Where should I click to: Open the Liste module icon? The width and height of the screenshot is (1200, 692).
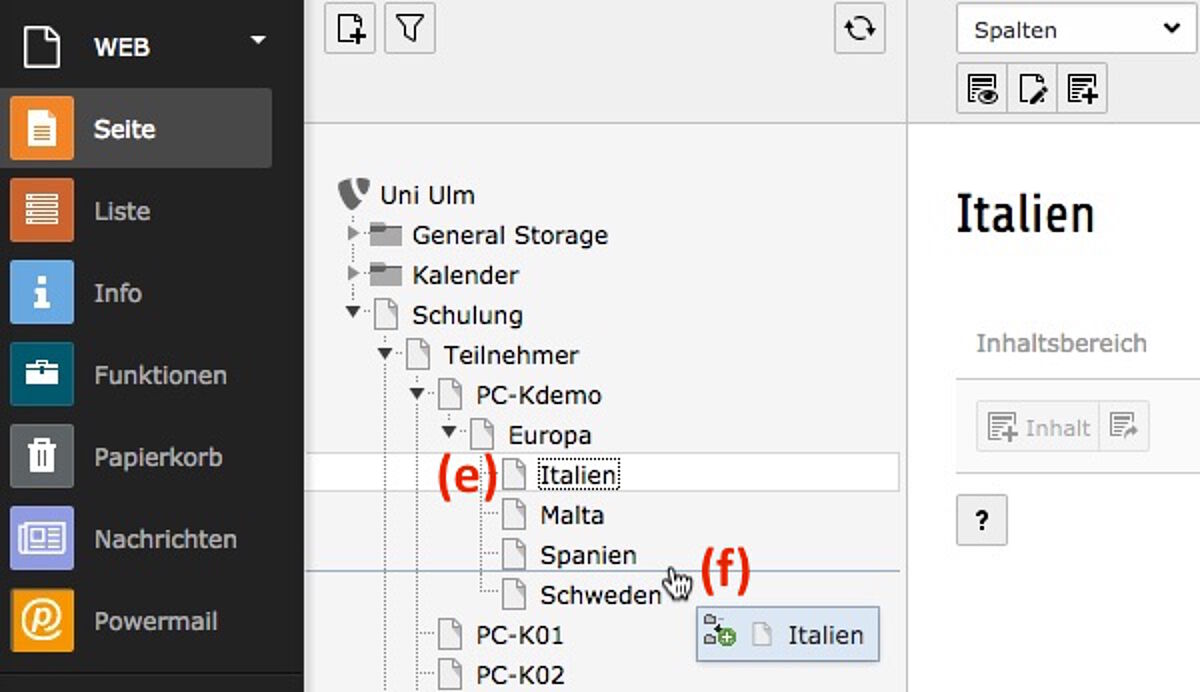point(42,210)
